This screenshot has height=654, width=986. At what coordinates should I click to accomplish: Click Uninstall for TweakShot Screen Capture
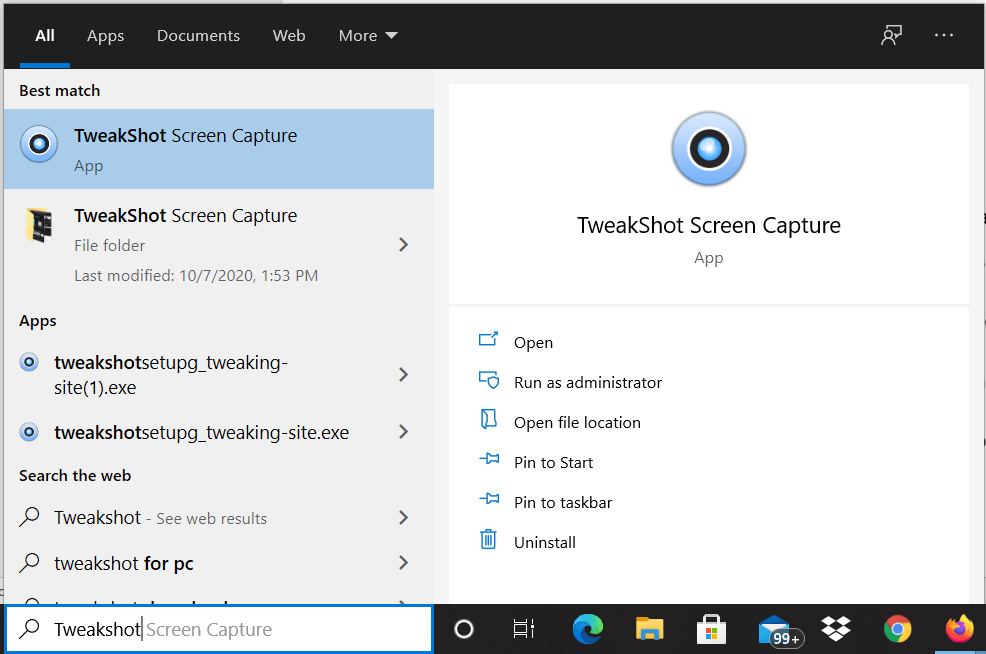[x=544, y=541]
